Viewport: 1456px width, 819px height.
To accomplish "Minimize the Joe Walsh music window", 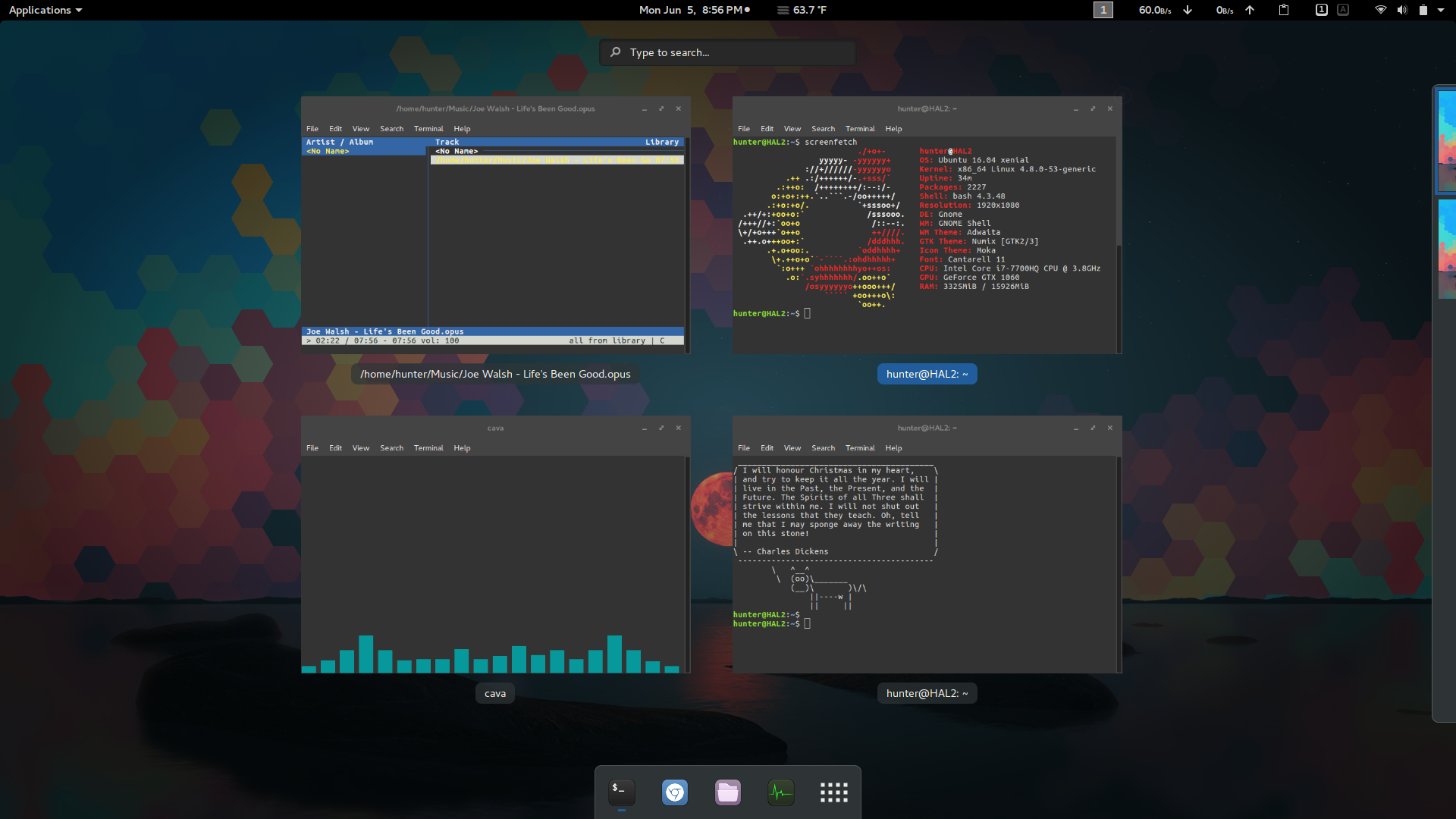I will tap(645, 109).
